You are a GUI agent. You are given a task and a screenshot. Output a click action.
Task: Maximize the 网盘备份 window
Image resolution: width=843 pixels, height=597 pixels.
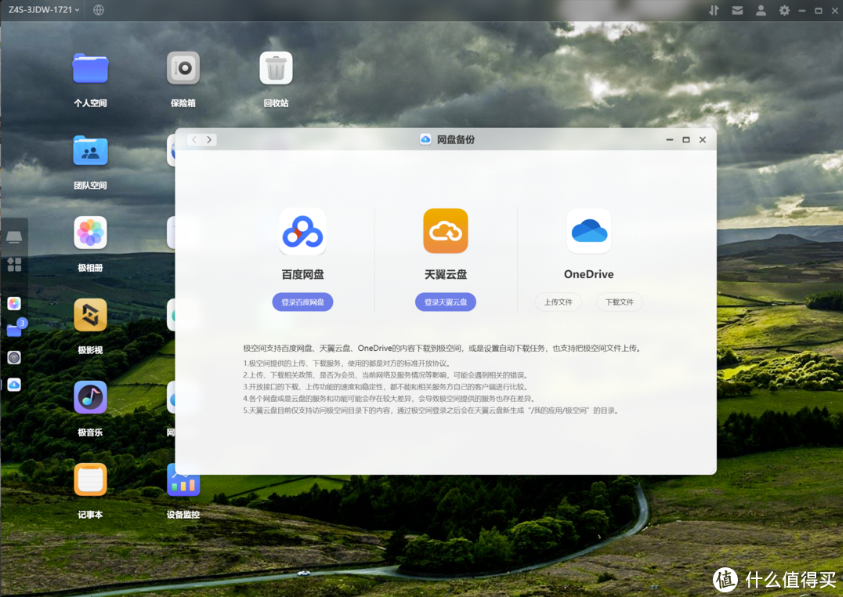(x=686, y=140)
